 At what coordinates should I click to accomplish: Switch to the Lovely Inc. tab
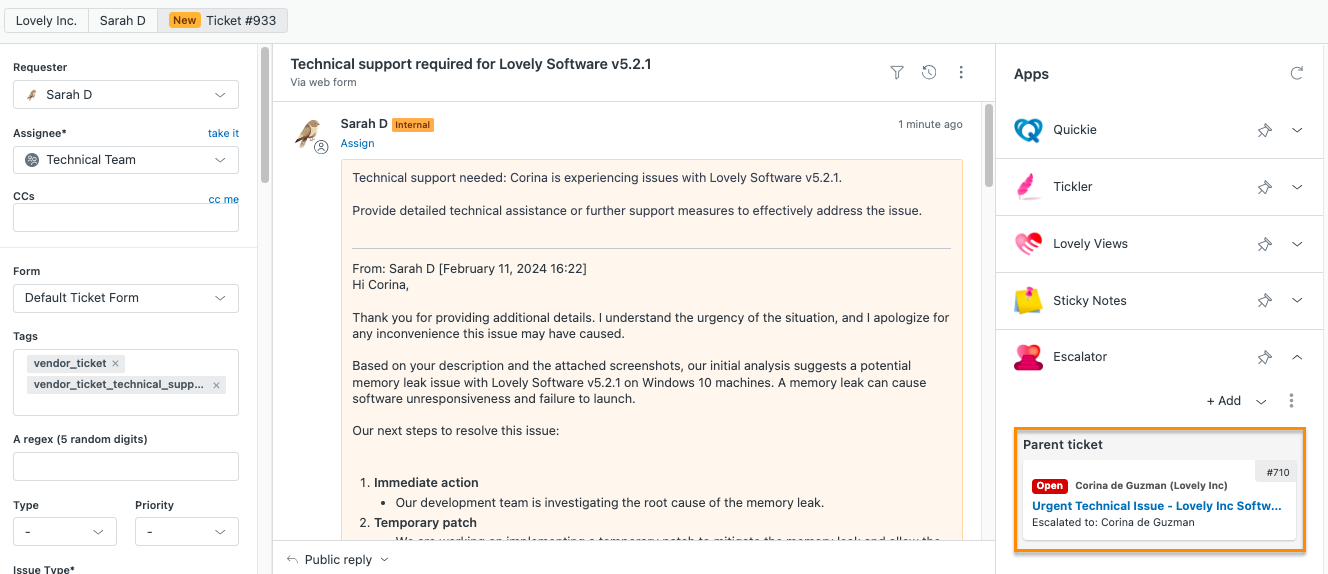[46, 20]
